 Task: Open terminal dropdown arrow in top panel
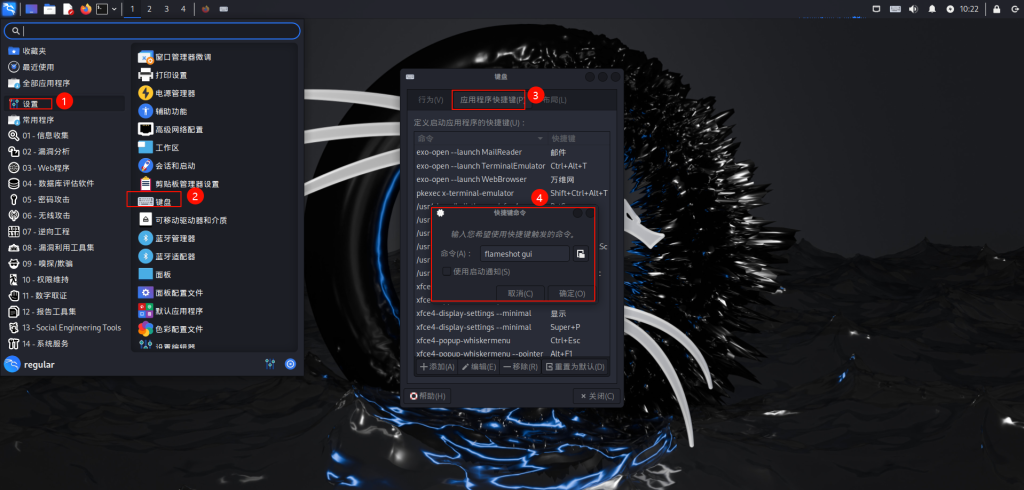point(114,9)
